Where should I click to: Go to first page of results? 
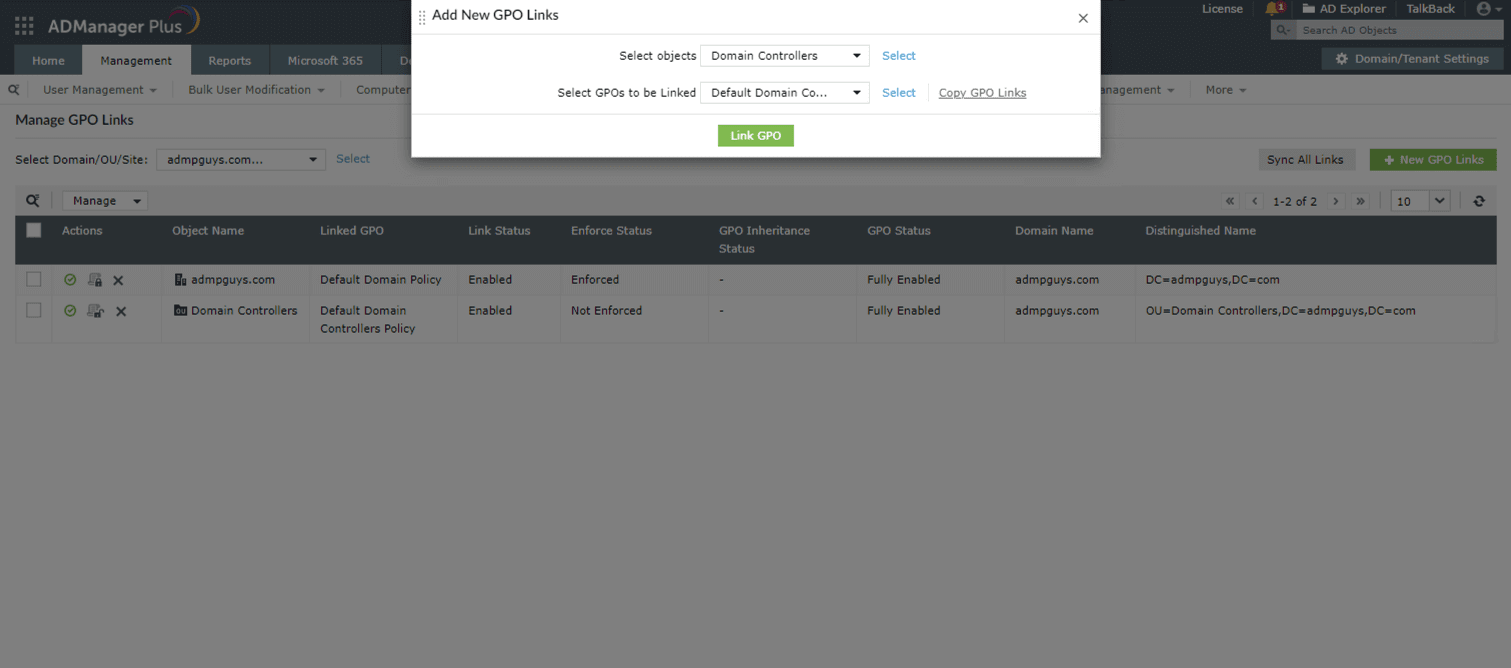click(1230, 201)
